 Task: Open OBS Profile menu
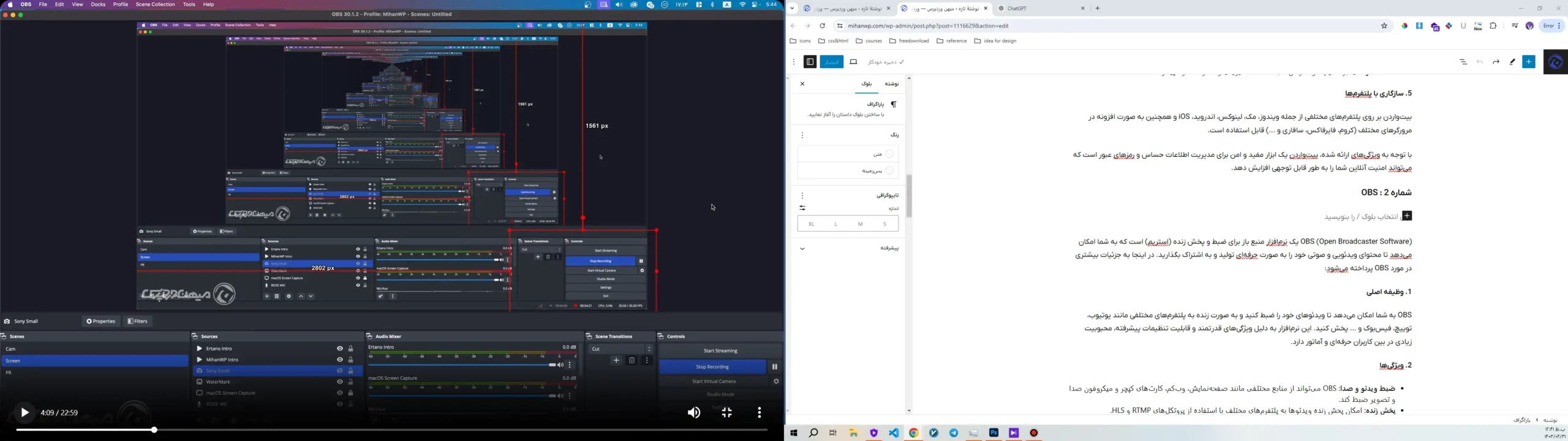[x=121, y=4]
